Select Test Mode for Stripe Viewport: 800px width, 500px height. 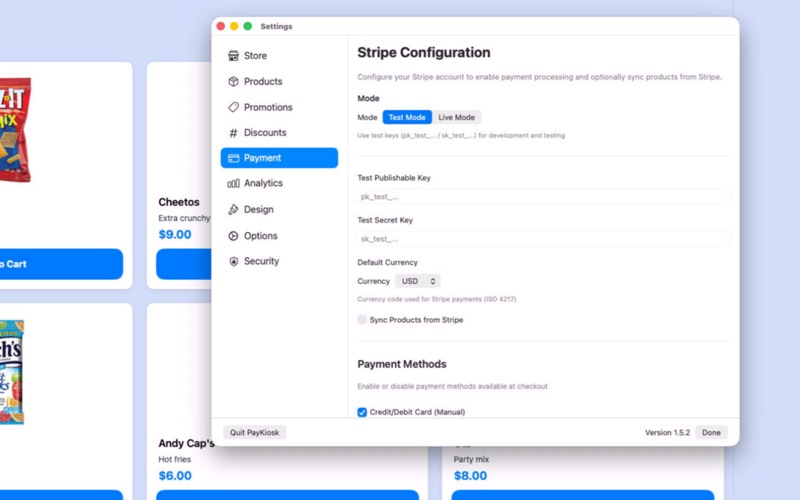(407, 117)
